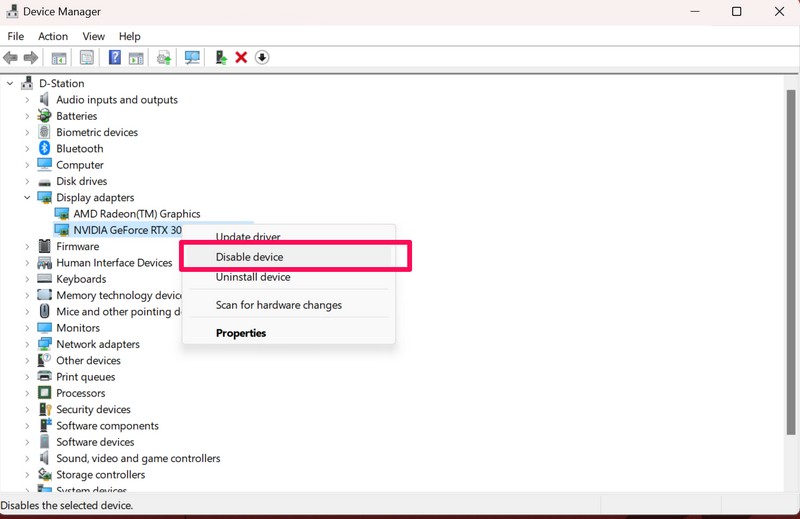Click the Properties sheet toolbar icon
This screenshot has width=800, height=519.
click(87, 58)
